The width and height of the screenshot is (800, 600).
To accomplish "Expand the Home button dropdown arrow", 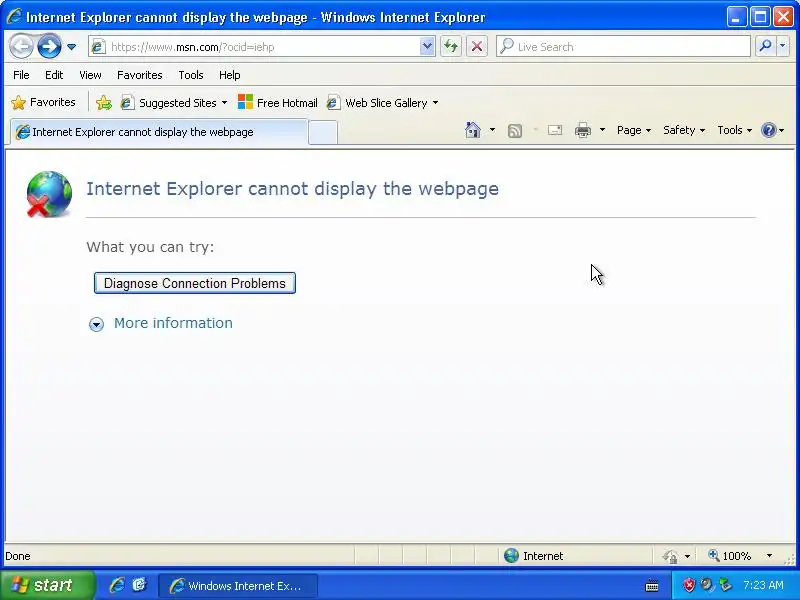I will point(492,130).
